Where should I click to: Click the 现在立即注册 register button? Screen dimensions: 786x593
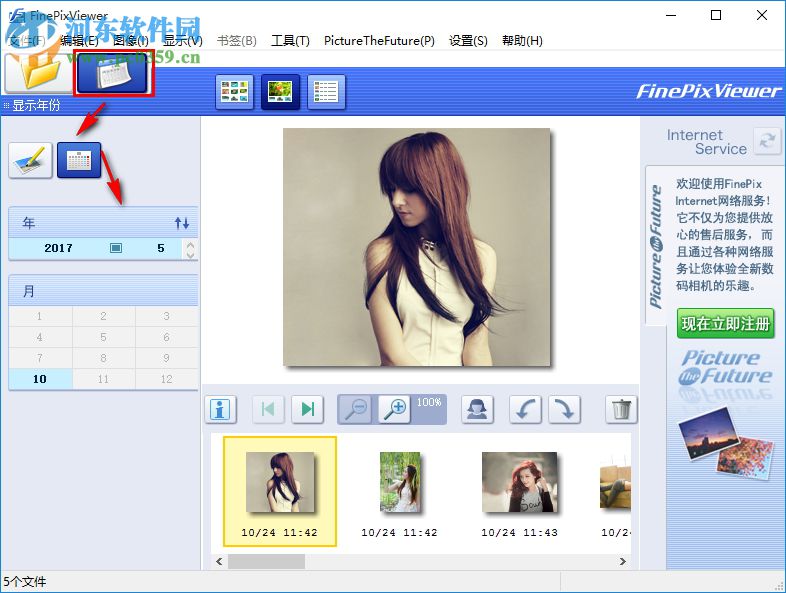(725, 324)
